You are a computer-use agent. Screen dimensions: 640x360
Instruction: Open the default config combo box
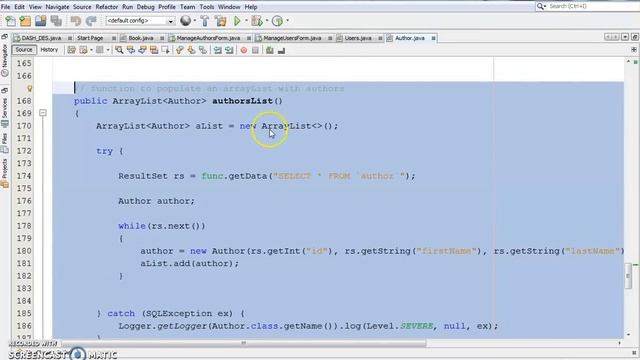click(x=140, y=21)
